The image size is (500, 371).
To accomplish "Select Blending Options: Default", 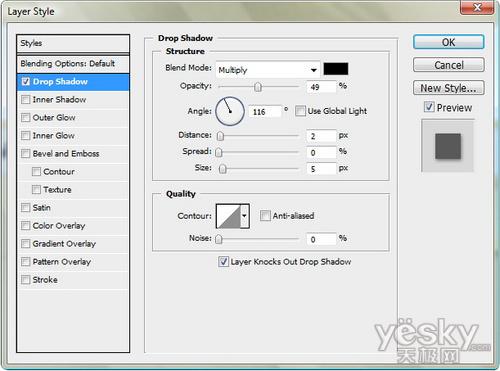I will [73, 64].
